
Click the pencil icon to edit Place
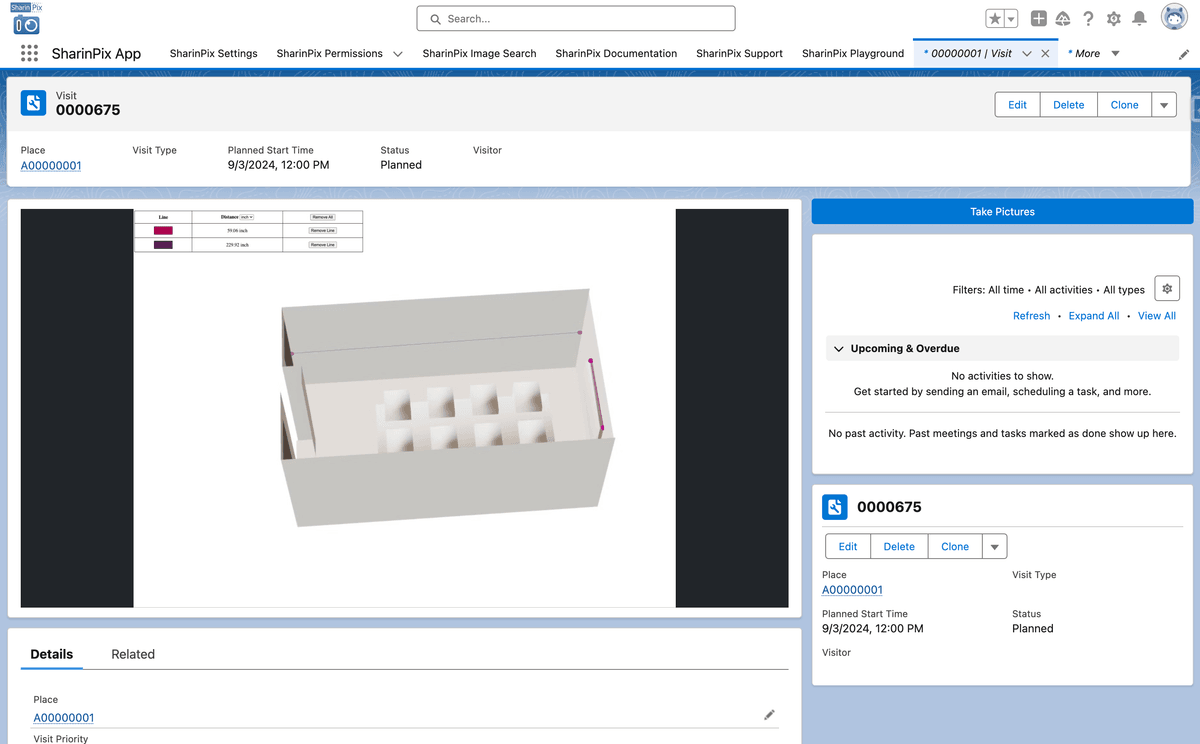click(x=769, y=715)
